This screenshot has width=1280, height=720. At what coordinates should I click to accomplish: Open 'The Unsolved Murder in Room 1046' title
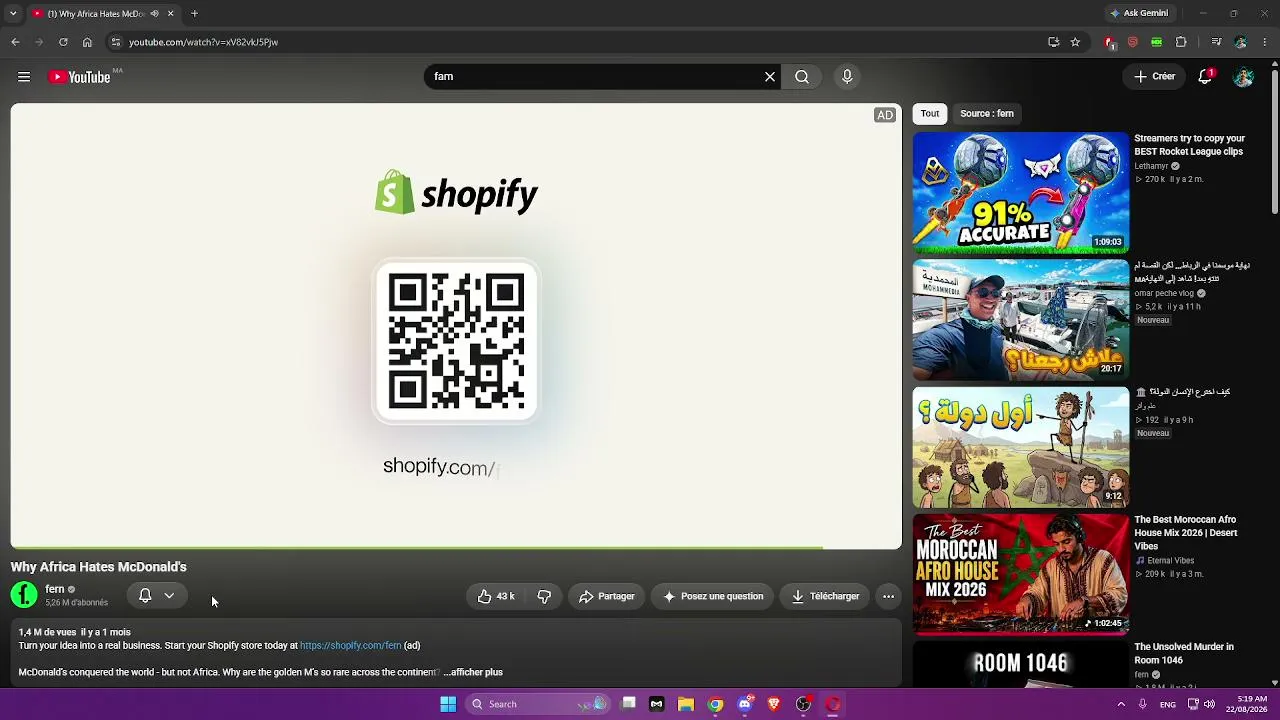1184,654
